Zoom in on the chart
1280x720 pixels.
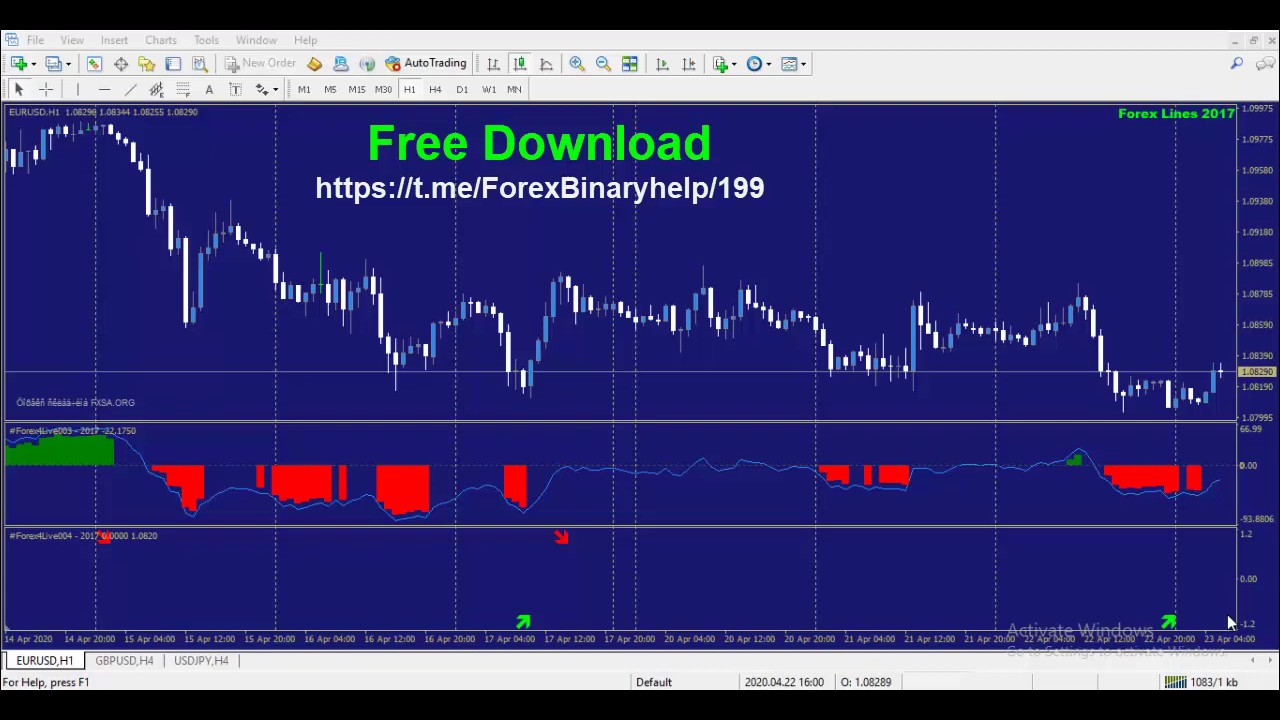tap(577, 64)
